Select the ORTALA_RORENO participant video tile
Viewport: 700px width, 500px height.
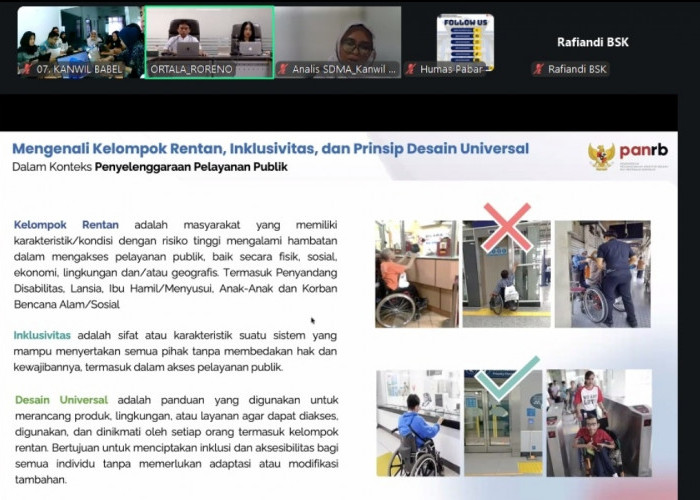pyautogui.click(x=209, y=42)
